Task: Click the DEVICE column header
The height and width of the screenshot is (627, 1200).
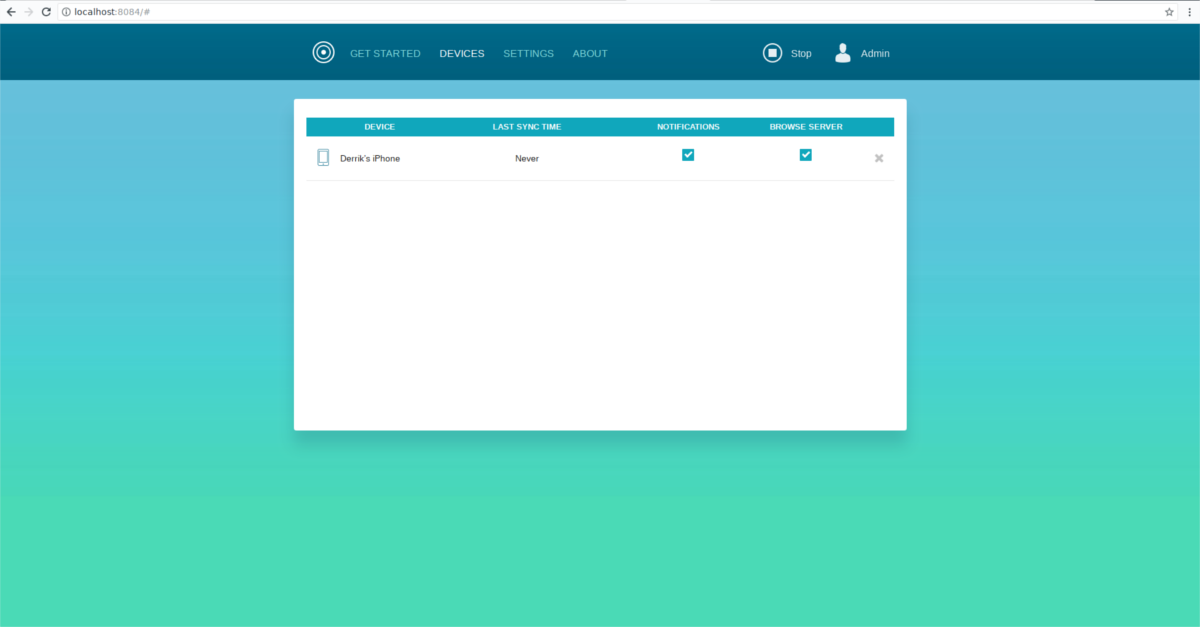Action: pyautogui.click(x=379, y=127)
